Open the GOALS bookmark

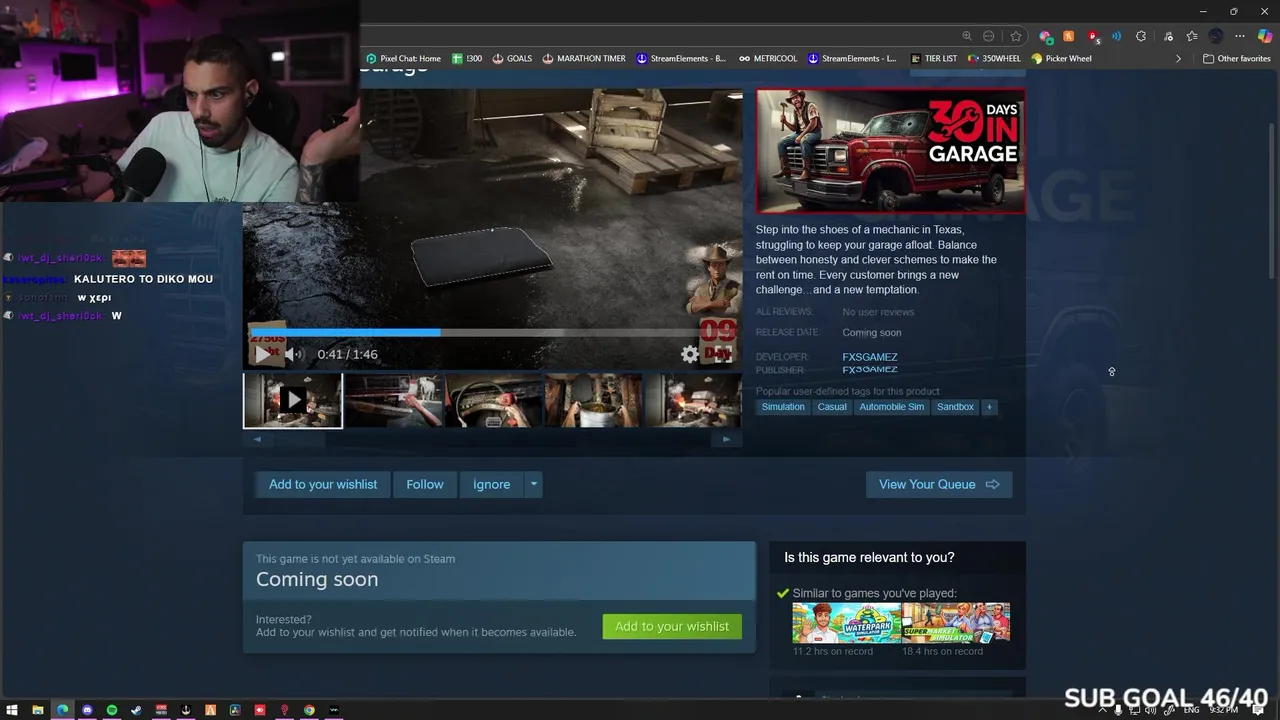tap(512, 58)
